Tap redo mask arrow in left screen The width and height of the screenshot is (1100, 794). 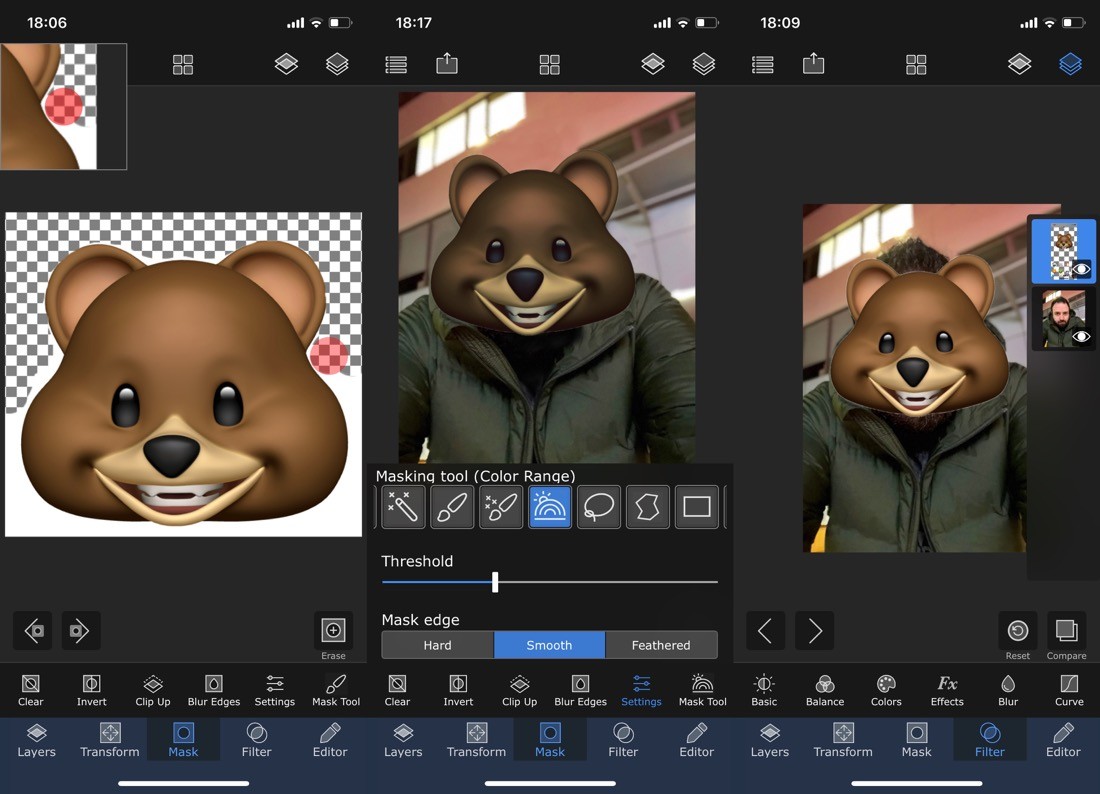pos(81,631)
